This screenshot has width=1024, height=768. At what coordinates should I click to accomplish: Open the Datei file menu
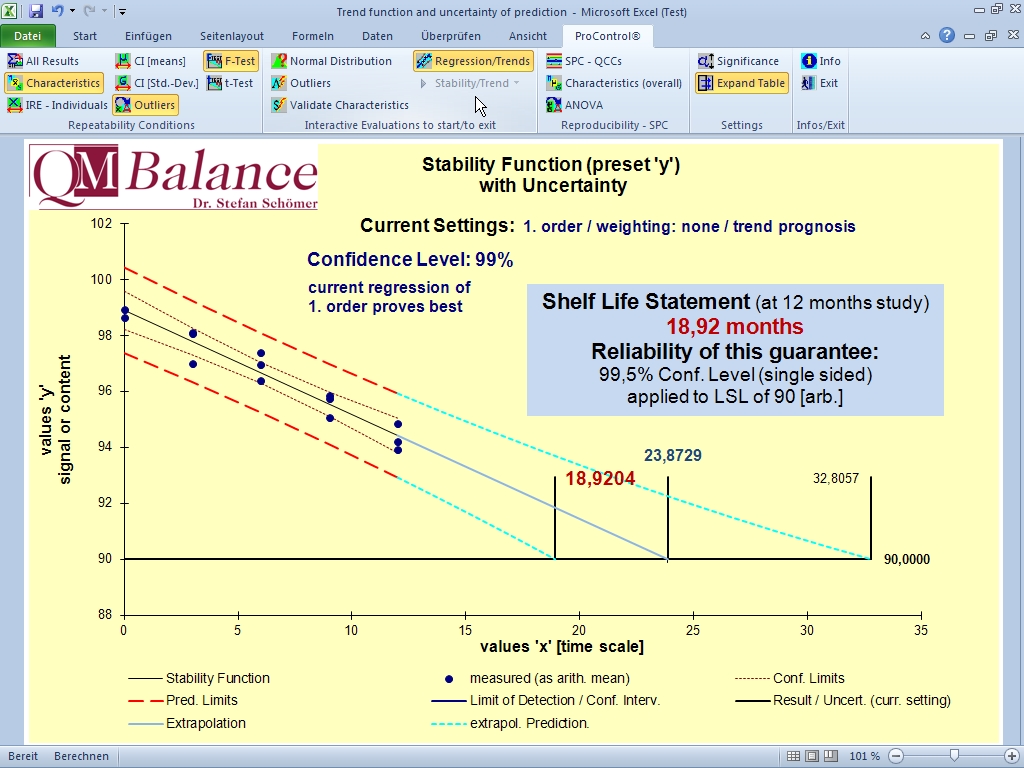tap(27, 36)
